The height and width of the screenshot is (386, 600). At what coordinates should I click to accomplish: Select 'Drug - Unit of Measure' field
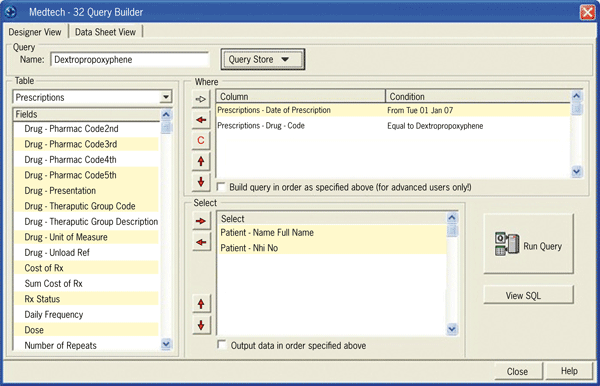pos(86,237)
